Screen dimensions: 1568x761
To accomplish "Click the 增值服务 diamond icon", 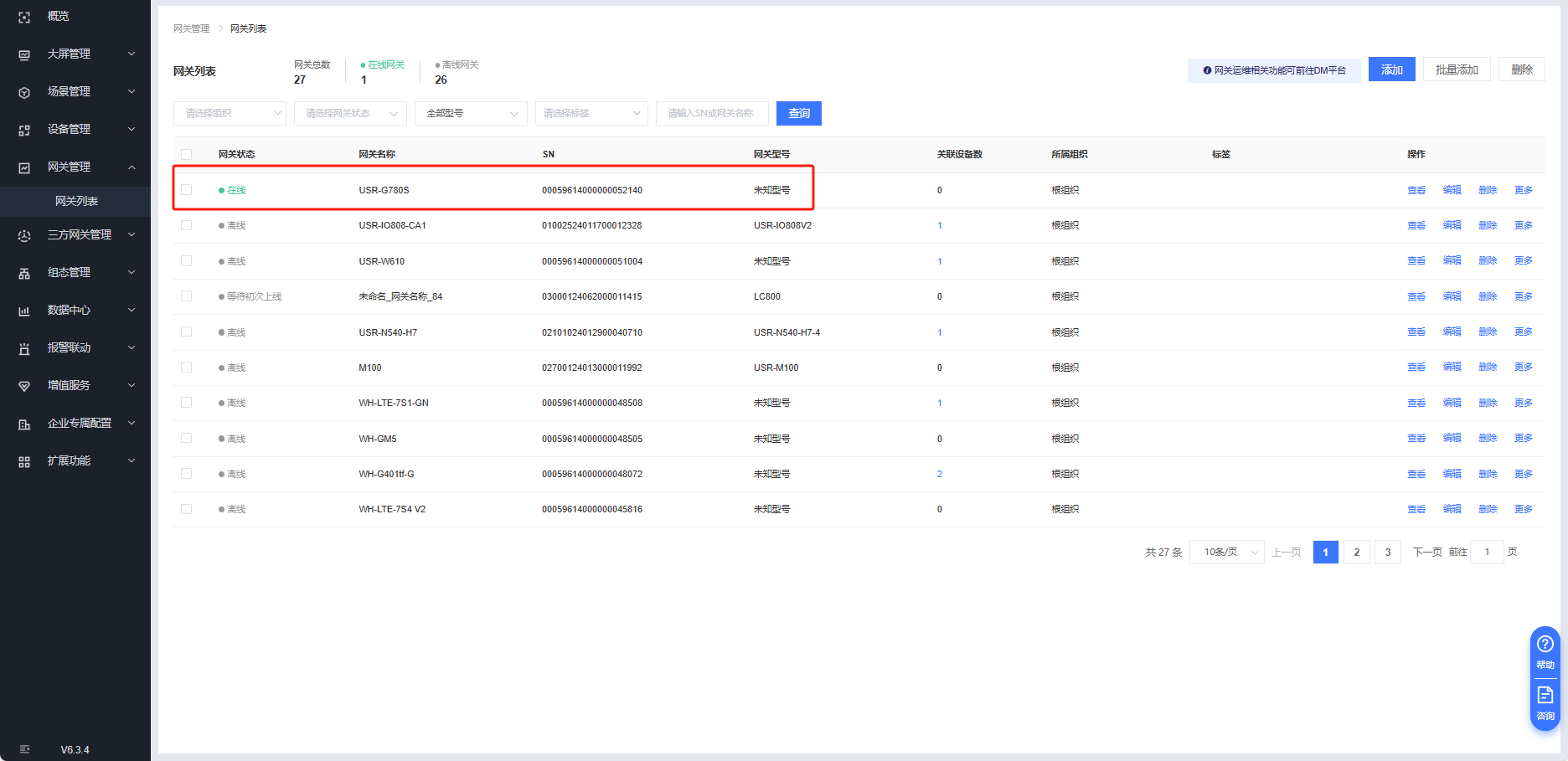I will (24, 386).
